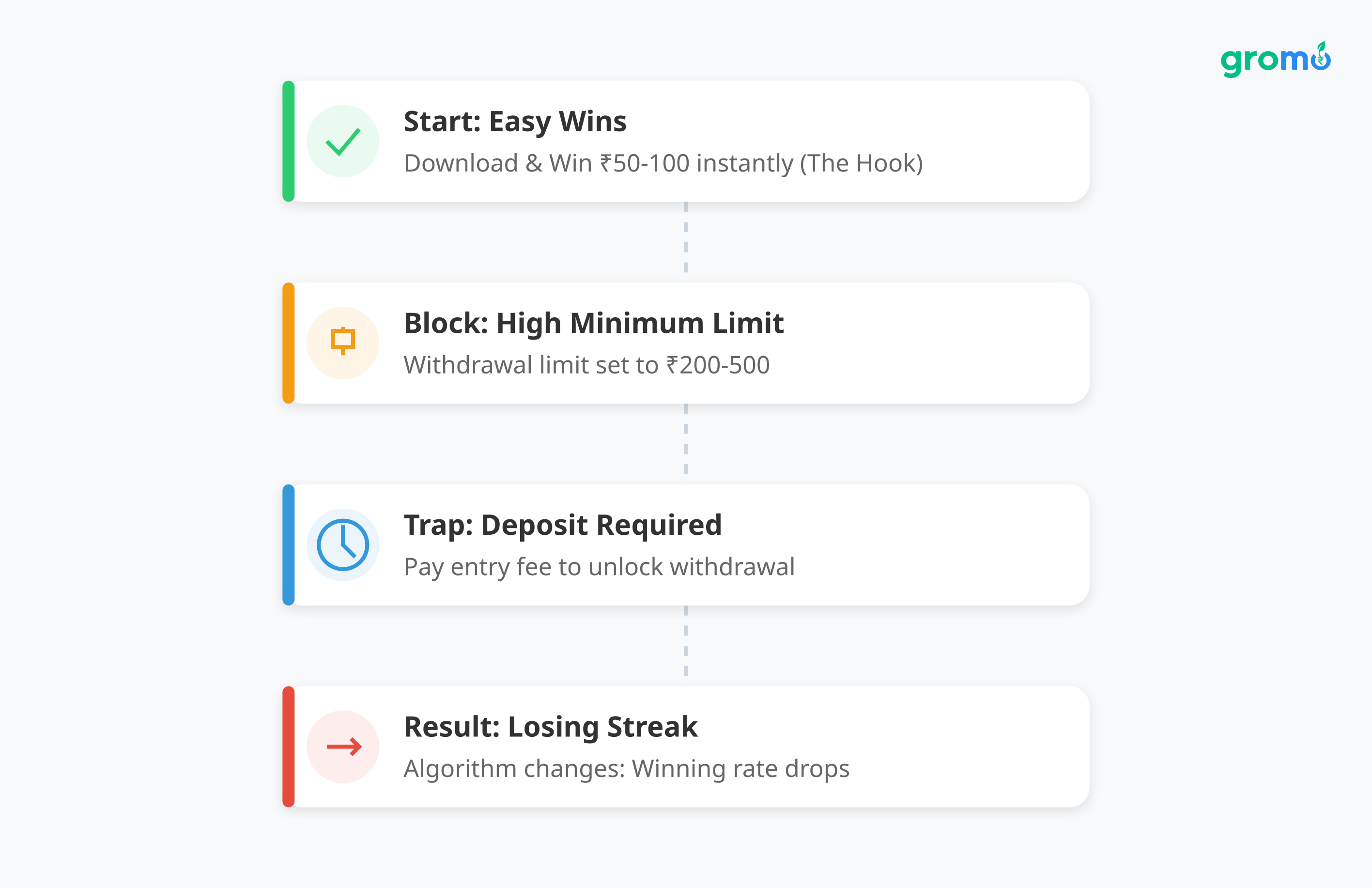Click the blue clock icon
This screenshot has height=888, width=1372.
coord(343,545)
